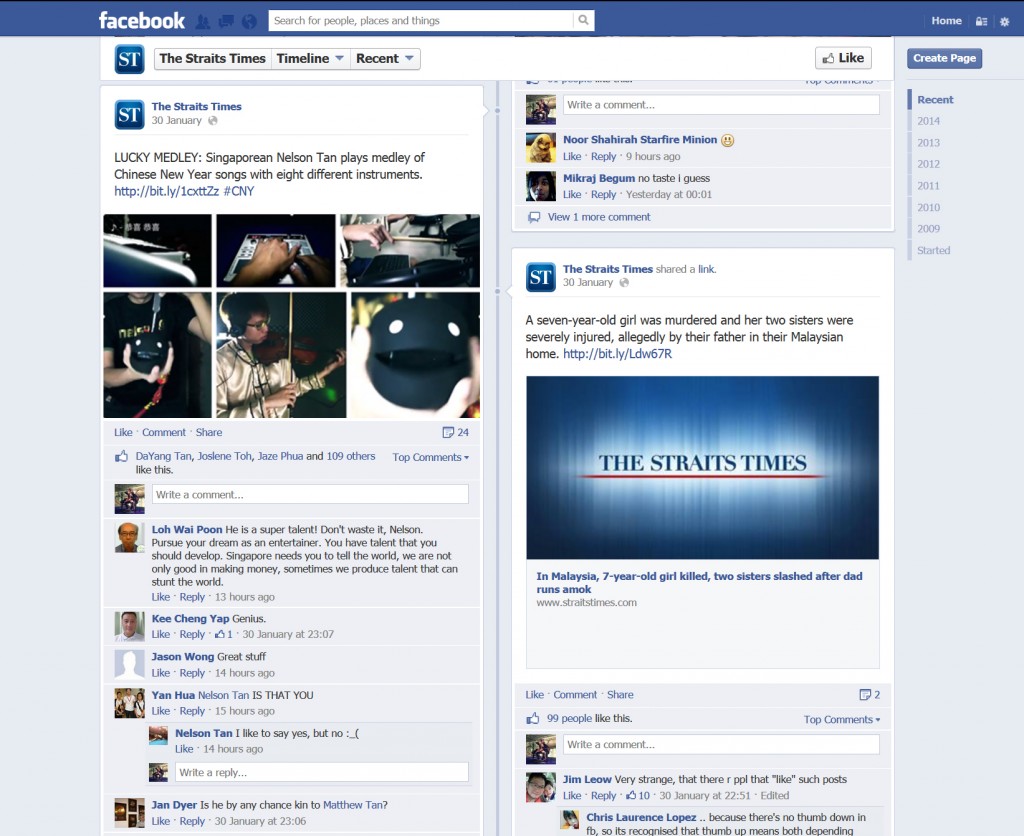Click the Write a reply field
This screenshot has height=836, width=1024.
[x=321, y=772]
